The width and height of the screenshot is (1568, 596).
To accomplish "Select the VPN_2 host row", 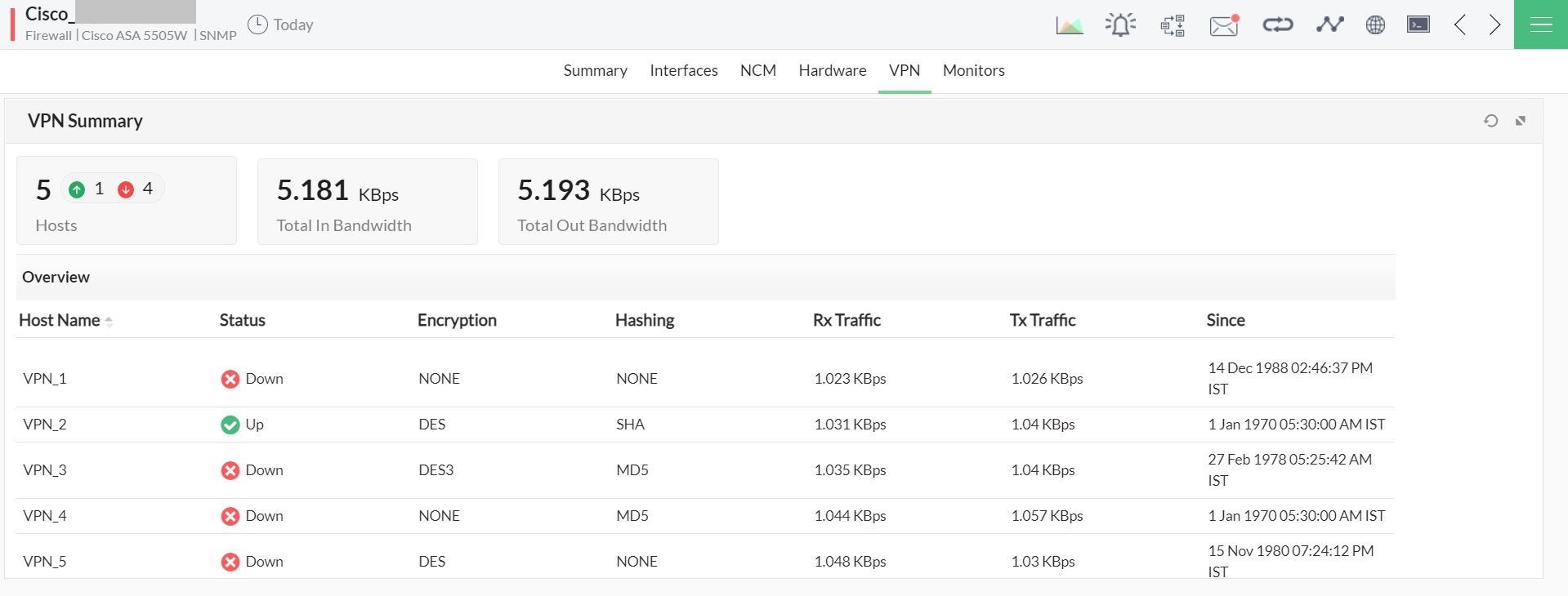I will coord(45,425).
